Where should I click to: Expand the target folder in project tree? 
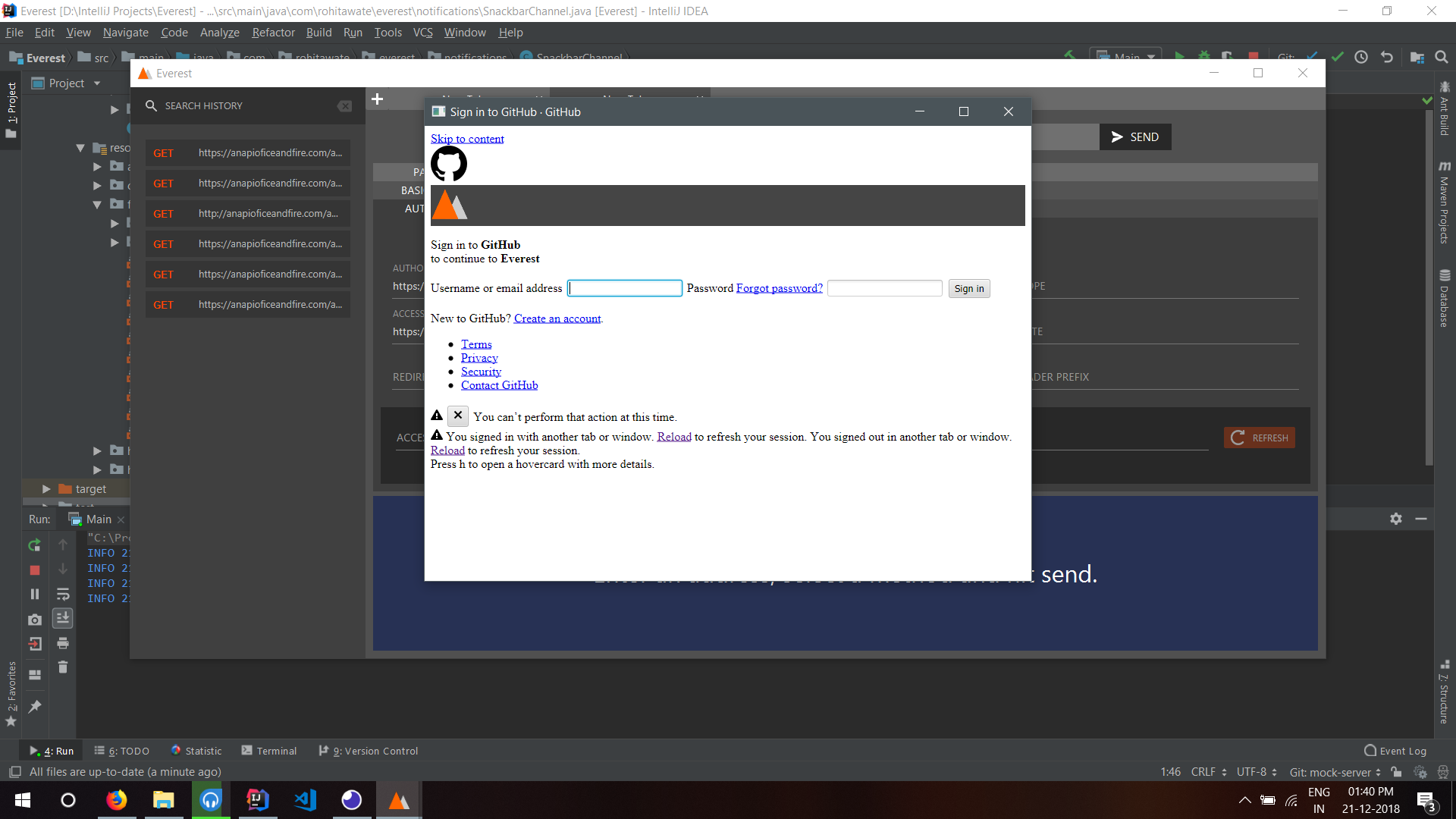click(x=46, y=489)
